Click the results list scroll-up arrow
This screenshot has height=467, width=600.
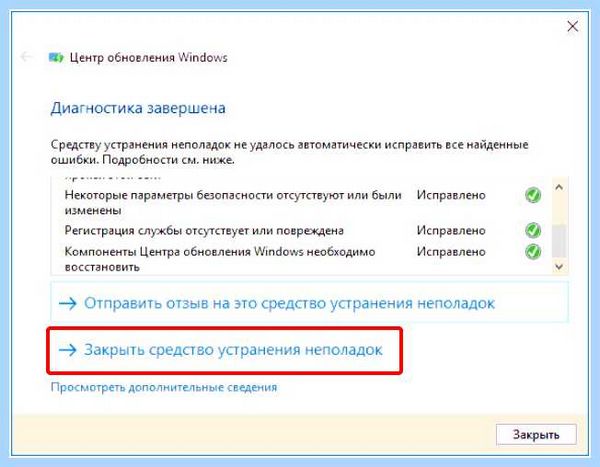pos(559,187)
